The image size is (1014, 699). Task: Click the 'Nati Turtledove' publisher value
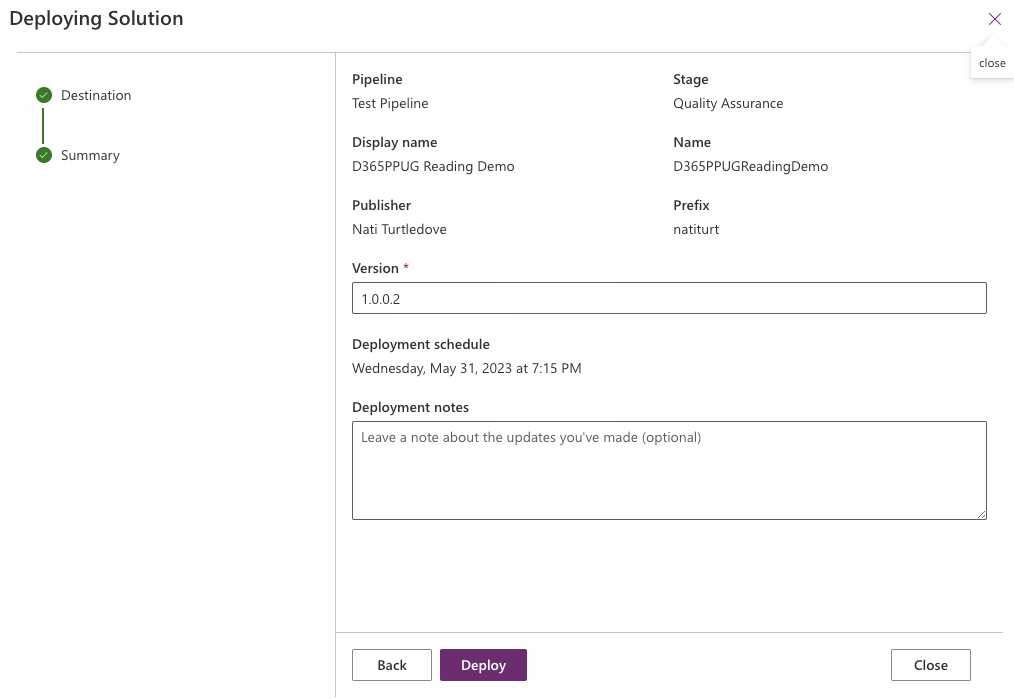399,229
